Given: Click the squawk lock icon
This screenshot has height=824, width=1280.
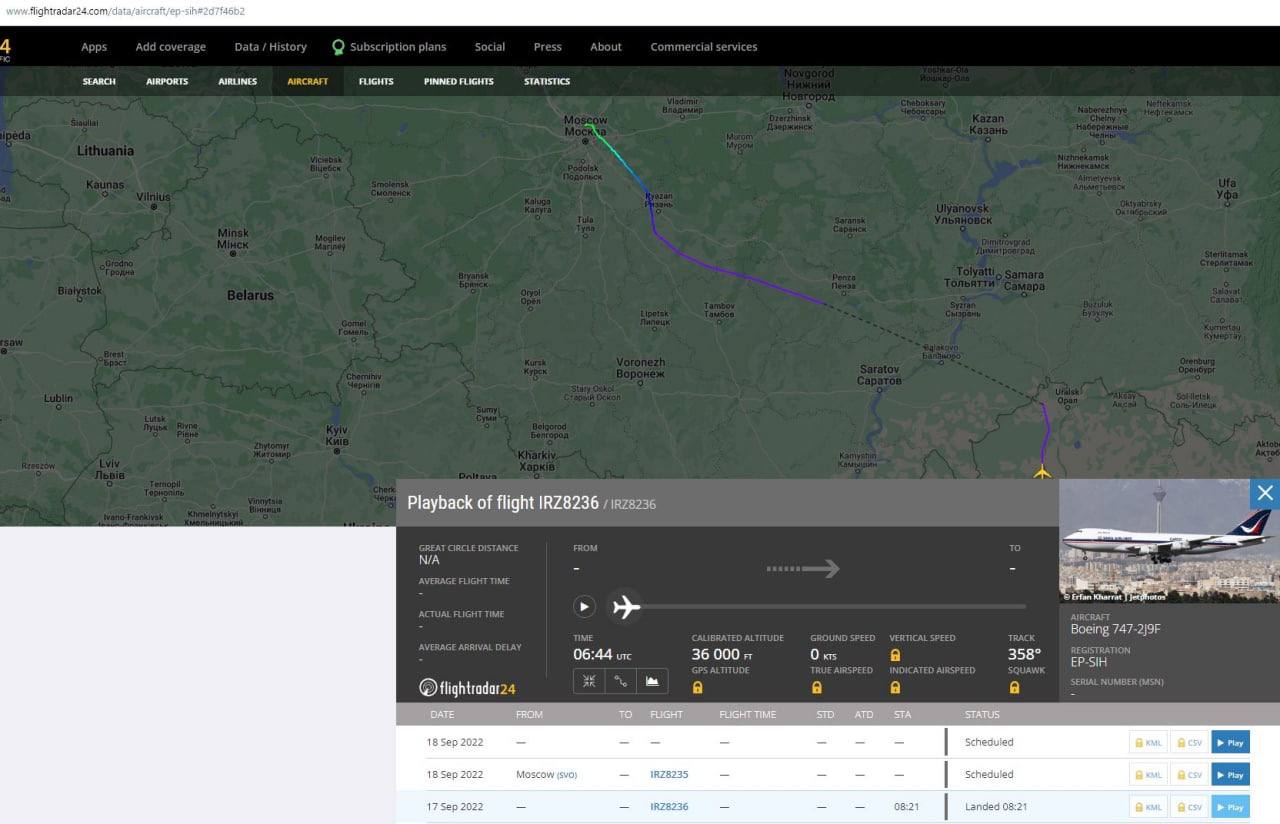Looking at the screenshot, I should (1014, 687).
